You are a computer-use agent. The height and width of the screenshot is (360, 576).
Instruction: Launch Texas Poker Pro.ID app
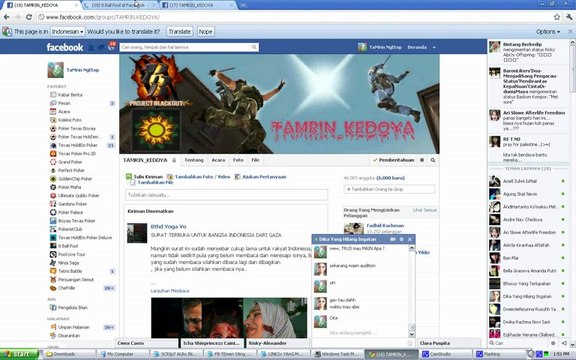pos(77,154)
